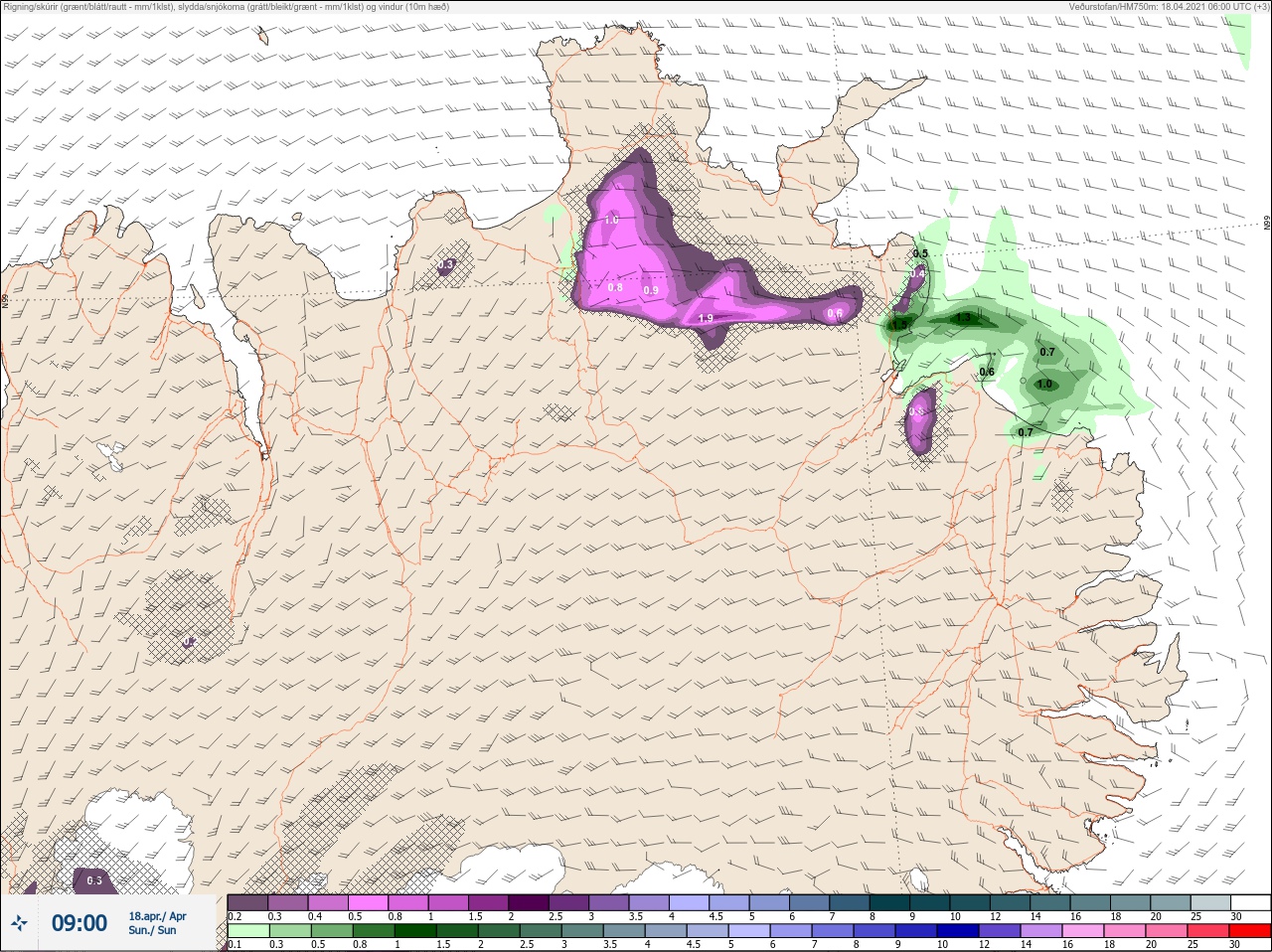This screenshot has height=952, width=1272.
Task: Select the 1.9 snowfall value on the map
Action: (x=706, y=318)
